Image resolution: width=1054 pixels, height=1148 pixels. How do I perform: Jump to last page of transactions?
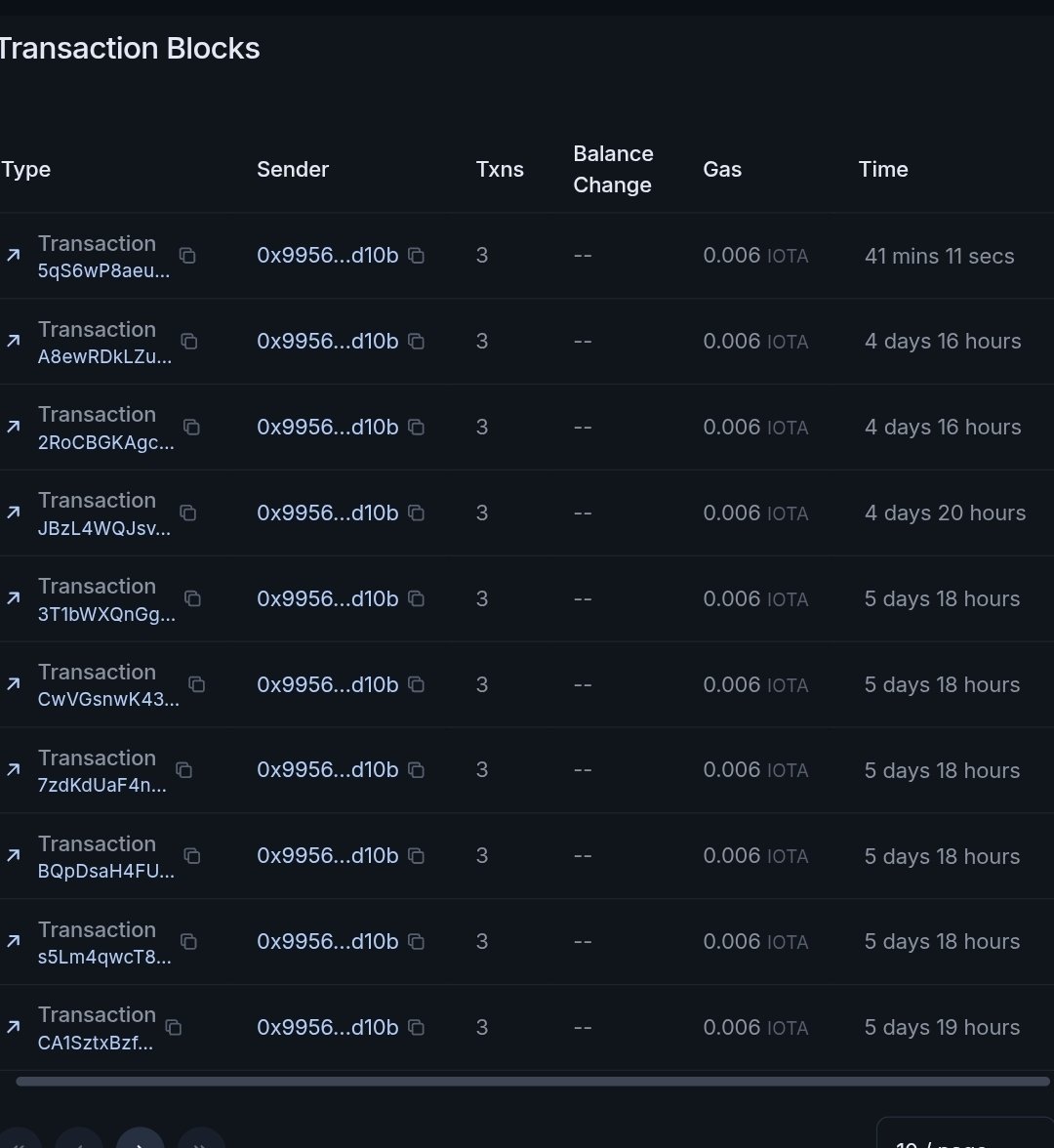pos(201,1139)
